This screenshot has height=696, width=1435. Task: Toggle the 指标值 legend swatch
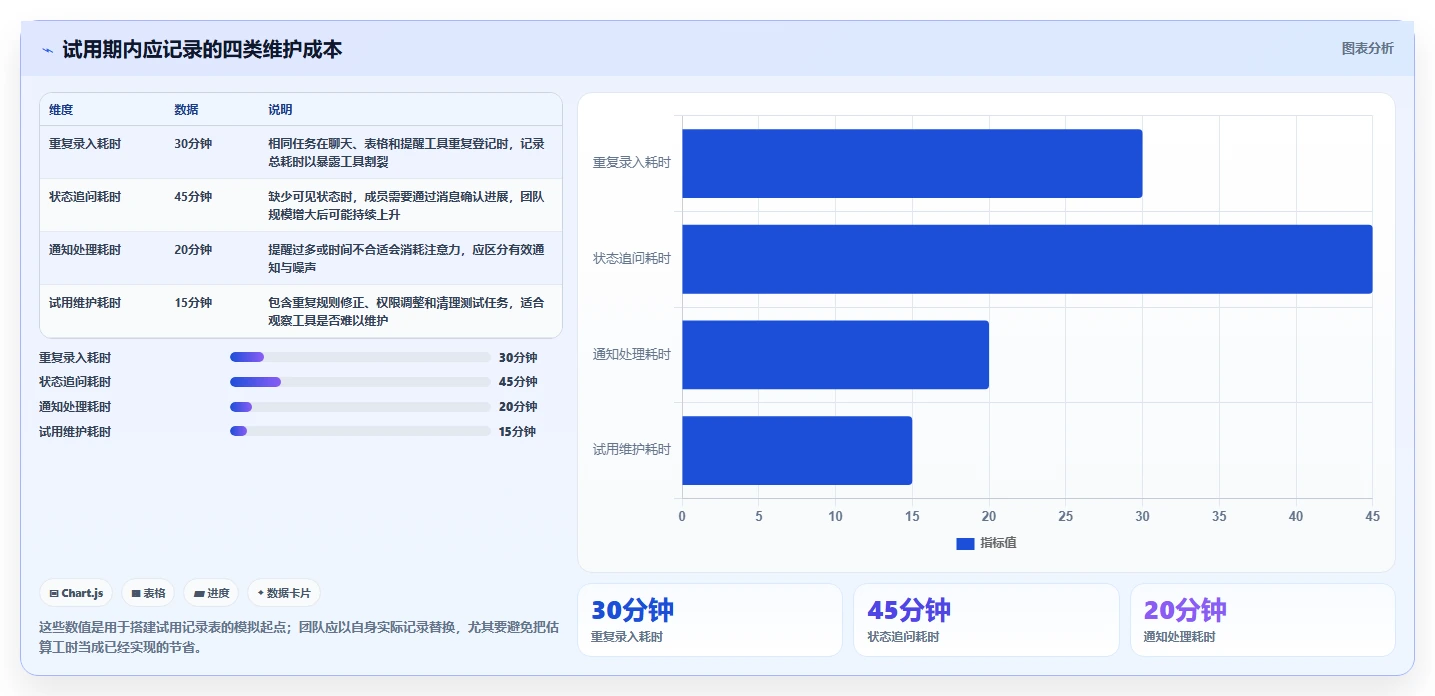(x=965, y=543)
